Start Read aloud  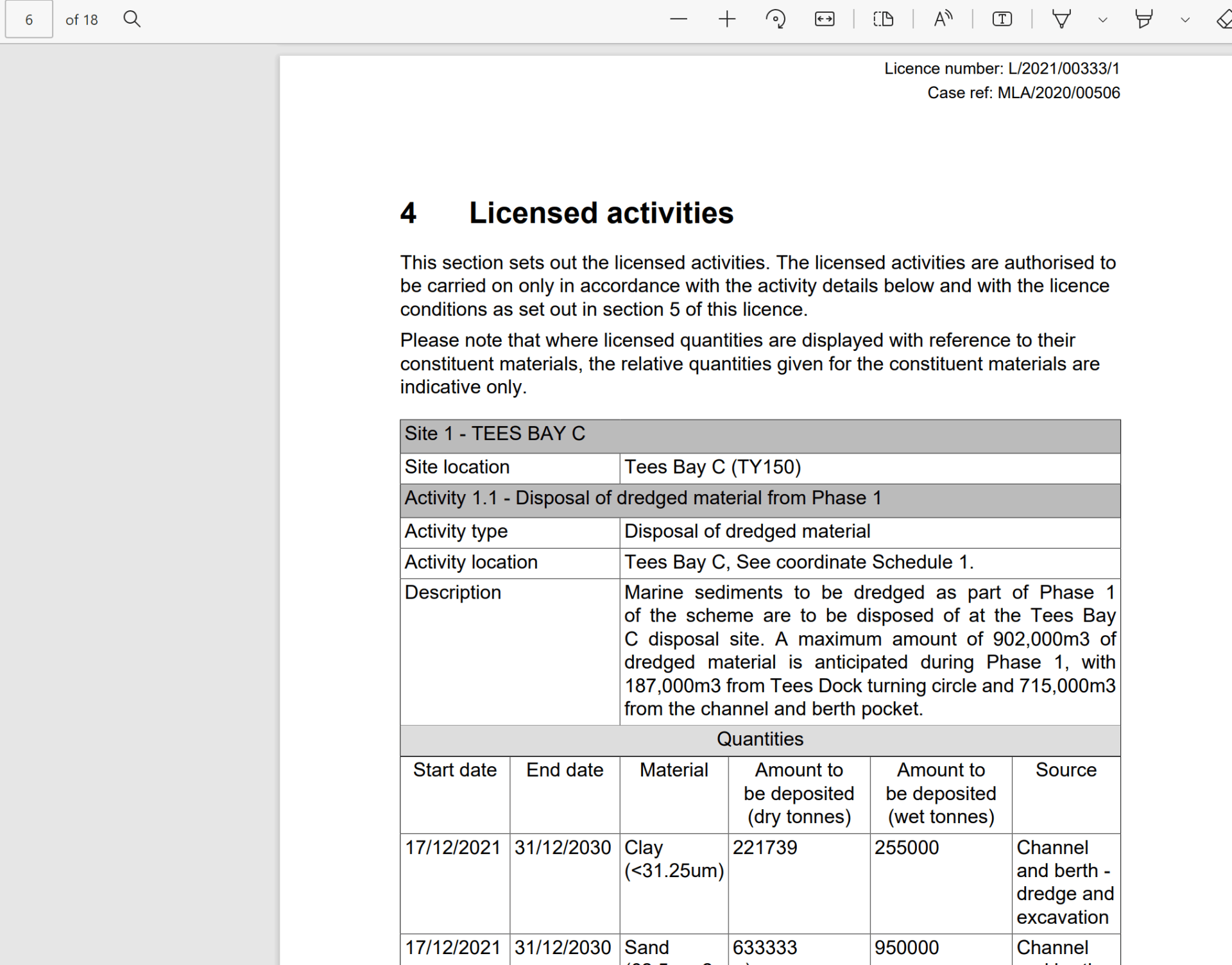pos(943,19)
